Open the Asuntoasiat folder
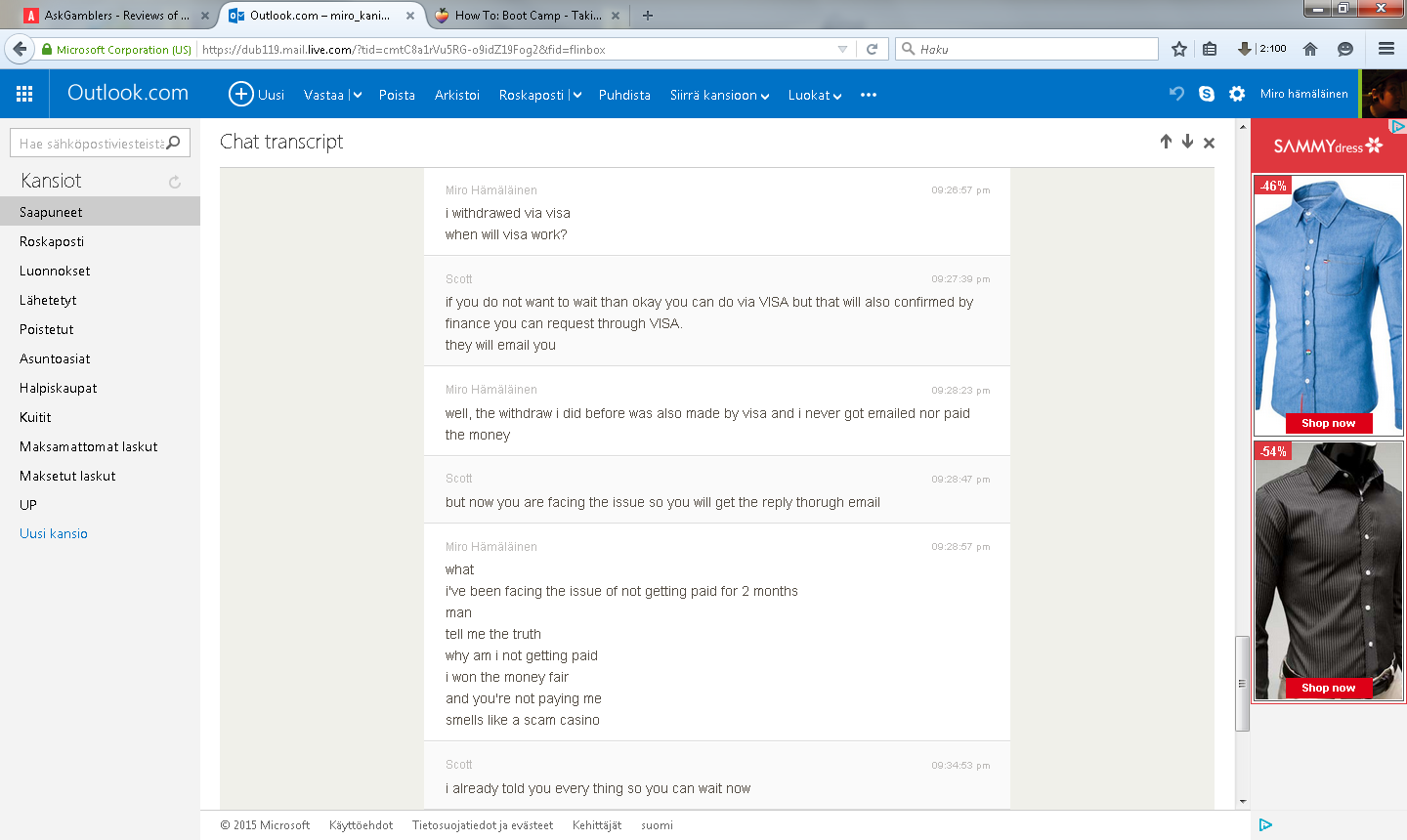 click(x=100, y=358)
